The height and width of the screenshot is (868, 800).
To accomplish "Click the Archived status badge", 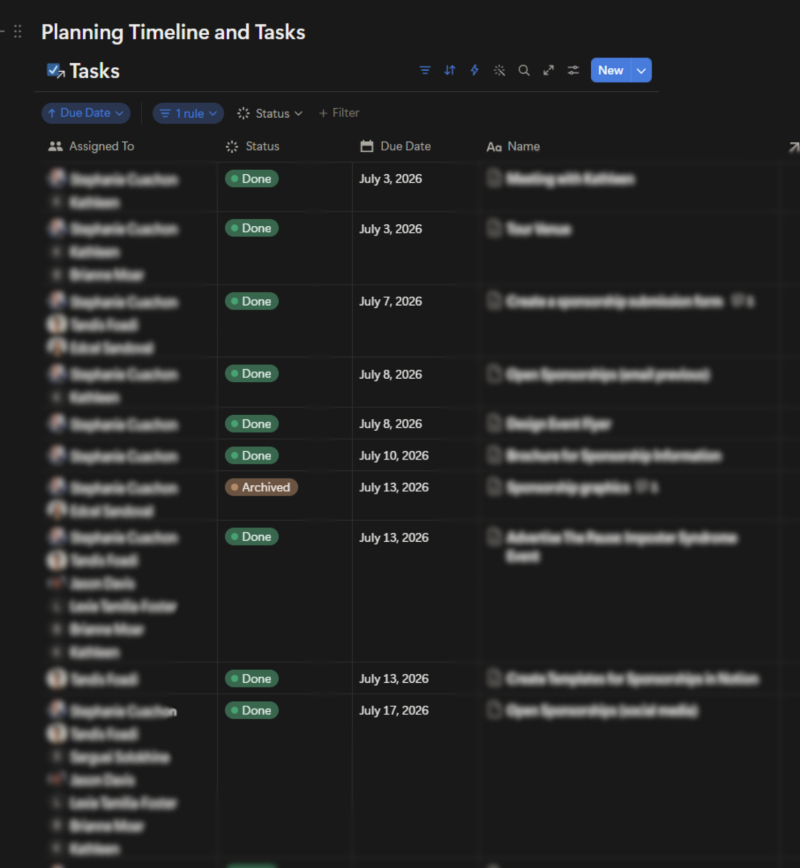I will coord(261,487).
